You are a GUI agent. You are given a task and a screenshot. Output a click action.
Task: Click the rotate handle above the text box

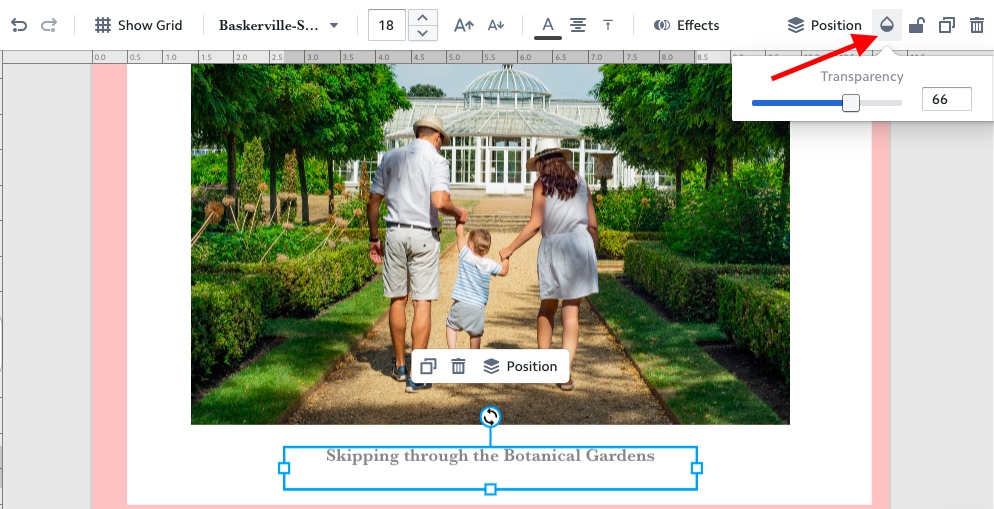490,416
